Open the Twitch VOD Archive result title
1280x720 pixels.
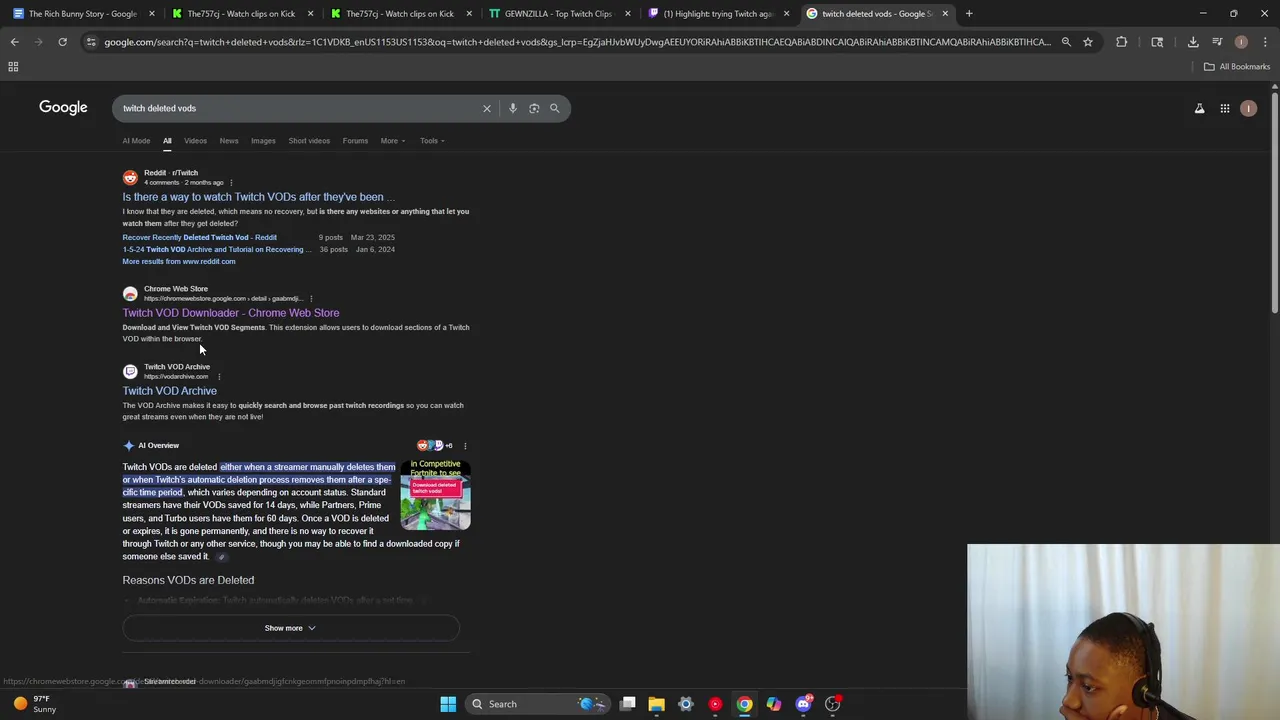click(170, 391)
